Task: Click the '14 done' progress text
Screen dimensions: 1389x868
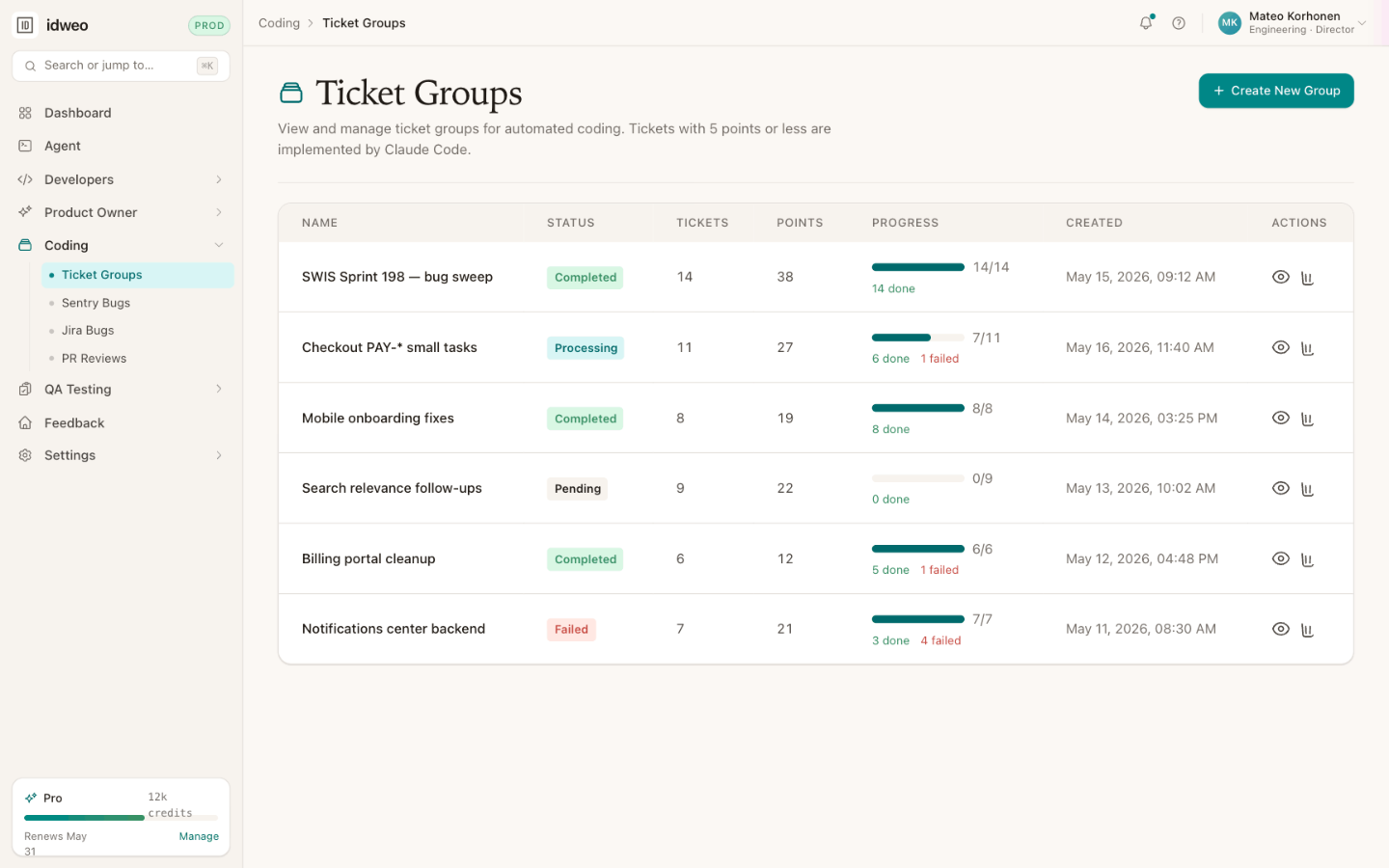Action: tap(893, 288)
